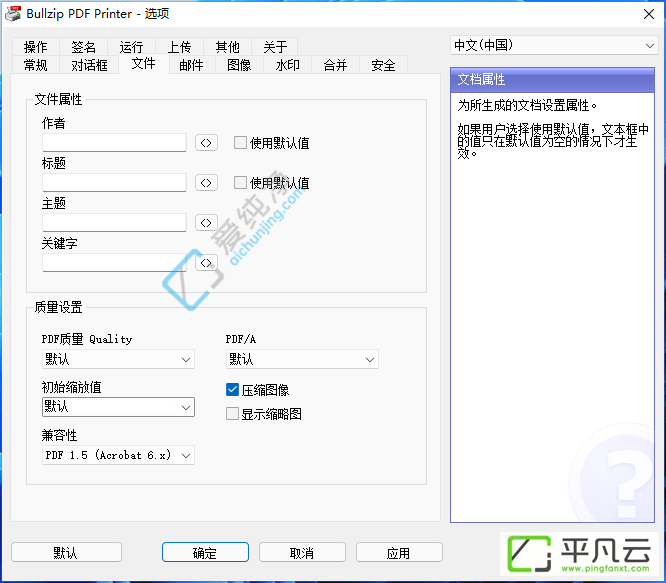
Task: Close the Bullzip PDF Printer options window
Action: click(x=649, y=14)
